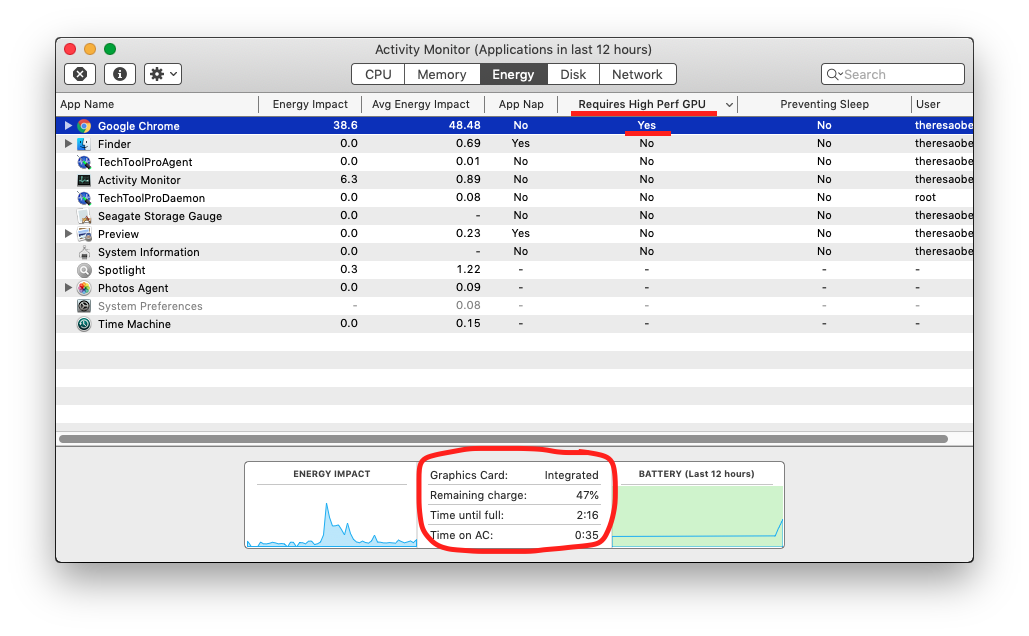Select the System Preferences row name

150,307
